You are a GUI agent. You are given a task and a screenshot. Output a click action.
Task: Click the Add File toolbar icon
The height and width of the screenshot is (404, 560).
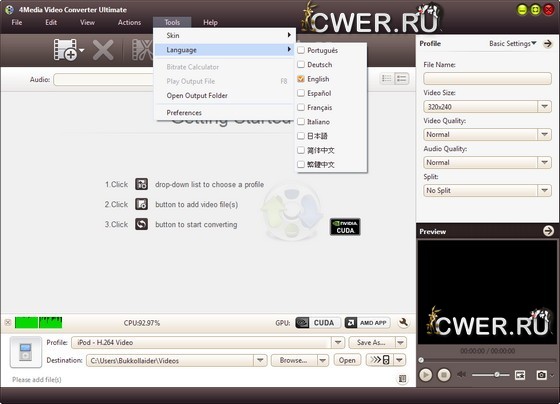pyautogui.click(x=65, y=50)
